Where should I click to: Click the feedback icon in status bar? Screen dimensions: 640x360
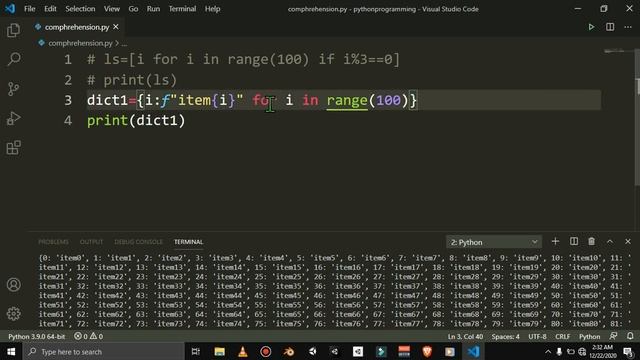coord(613,336)
